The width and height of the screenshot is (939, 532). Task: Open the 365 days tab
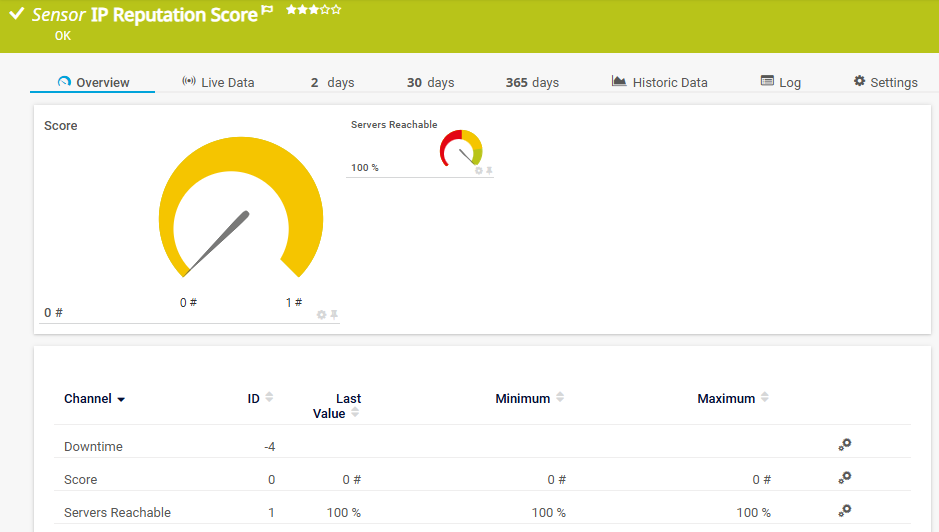[x=532, y=82]
